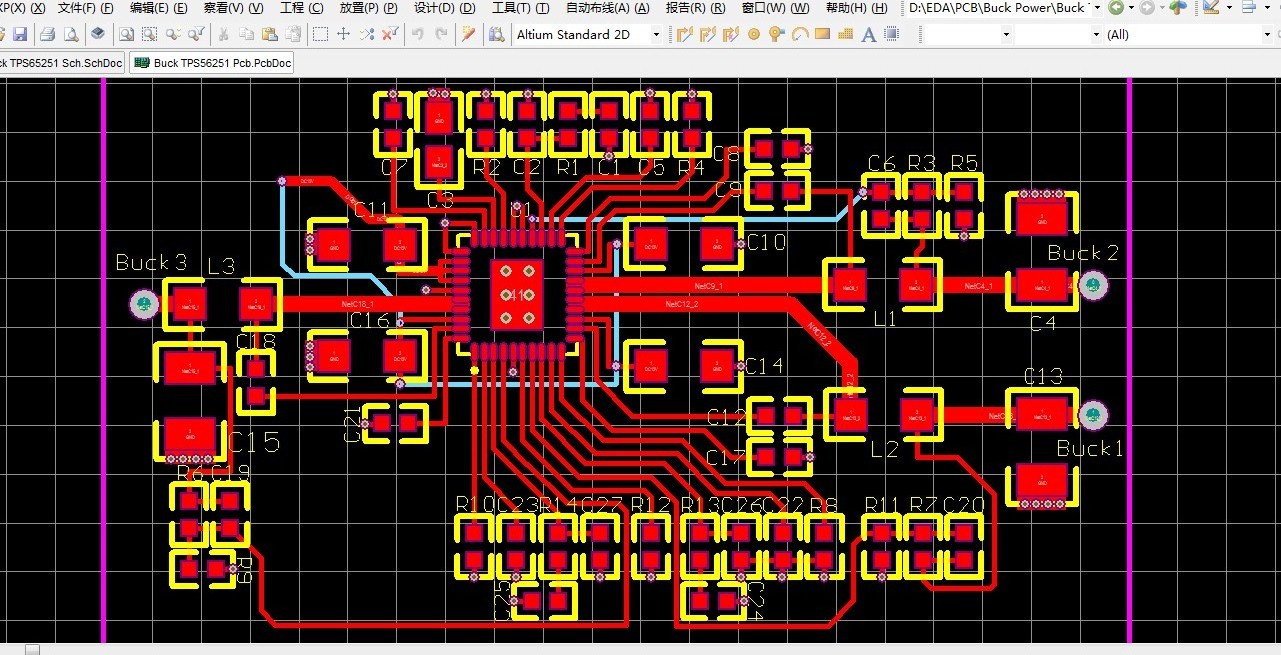Viewport: 1281px width, 655px height.
Task: Select the Place Component chip icon
Action: tap(892, 34)
